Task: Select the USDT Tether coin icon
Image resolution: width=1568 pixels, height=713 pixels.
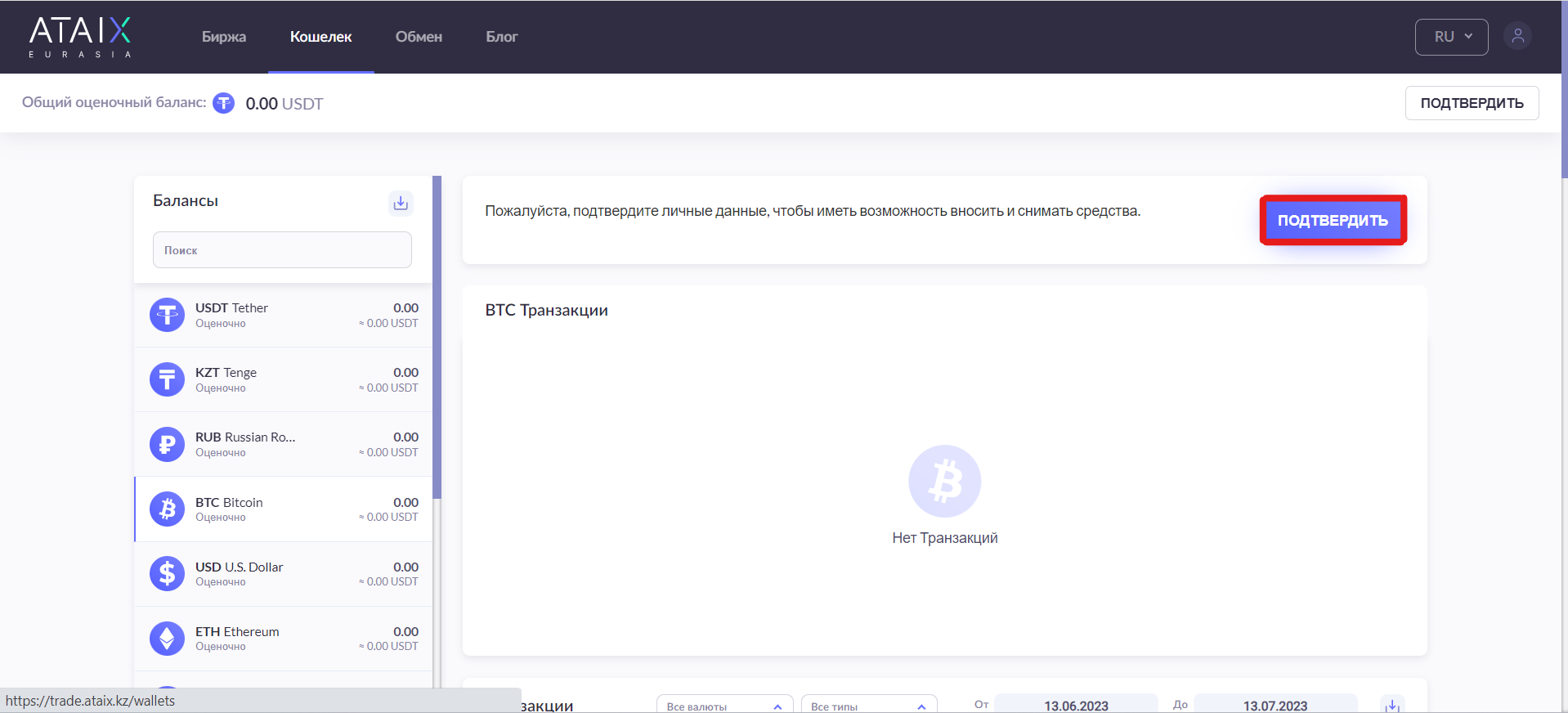Action: tap(167, 315)
